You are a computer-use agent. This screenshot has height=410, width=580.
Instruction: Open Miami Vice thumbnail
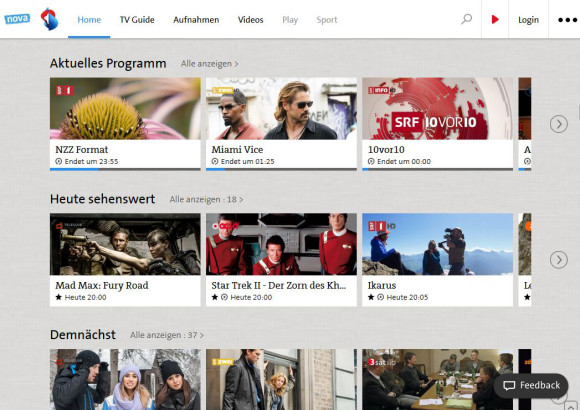(281, 108)
